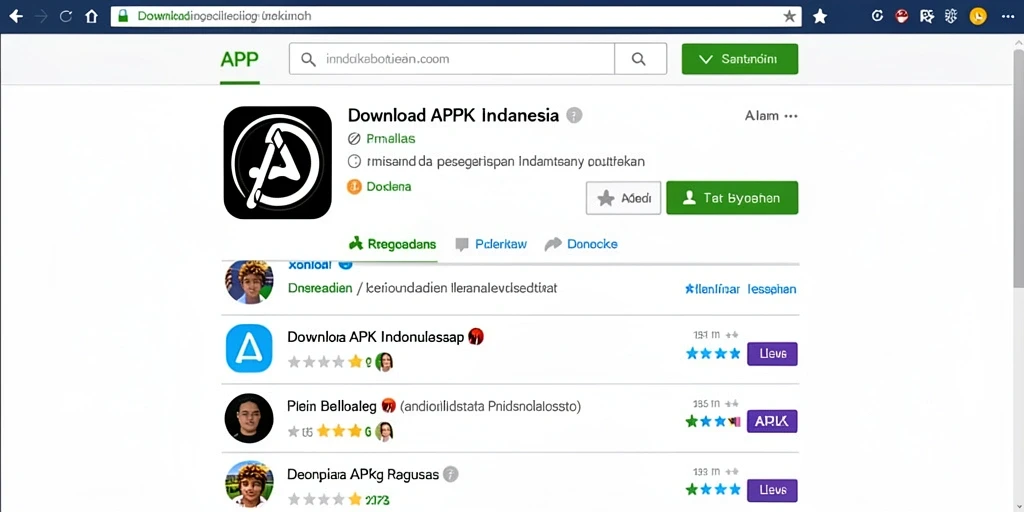Click the red badge after Downlora APK Indonulessap

coord(476,337)
